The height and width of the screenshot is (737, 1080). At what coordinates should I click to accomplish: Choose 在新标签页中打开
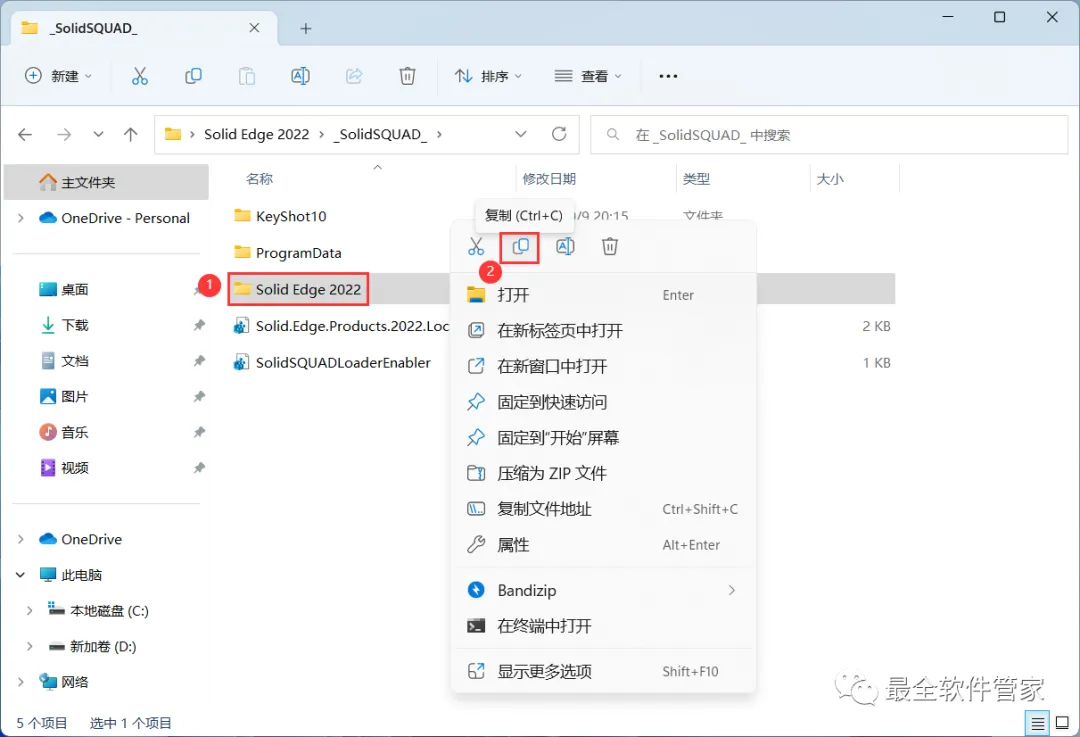[603, 331]
